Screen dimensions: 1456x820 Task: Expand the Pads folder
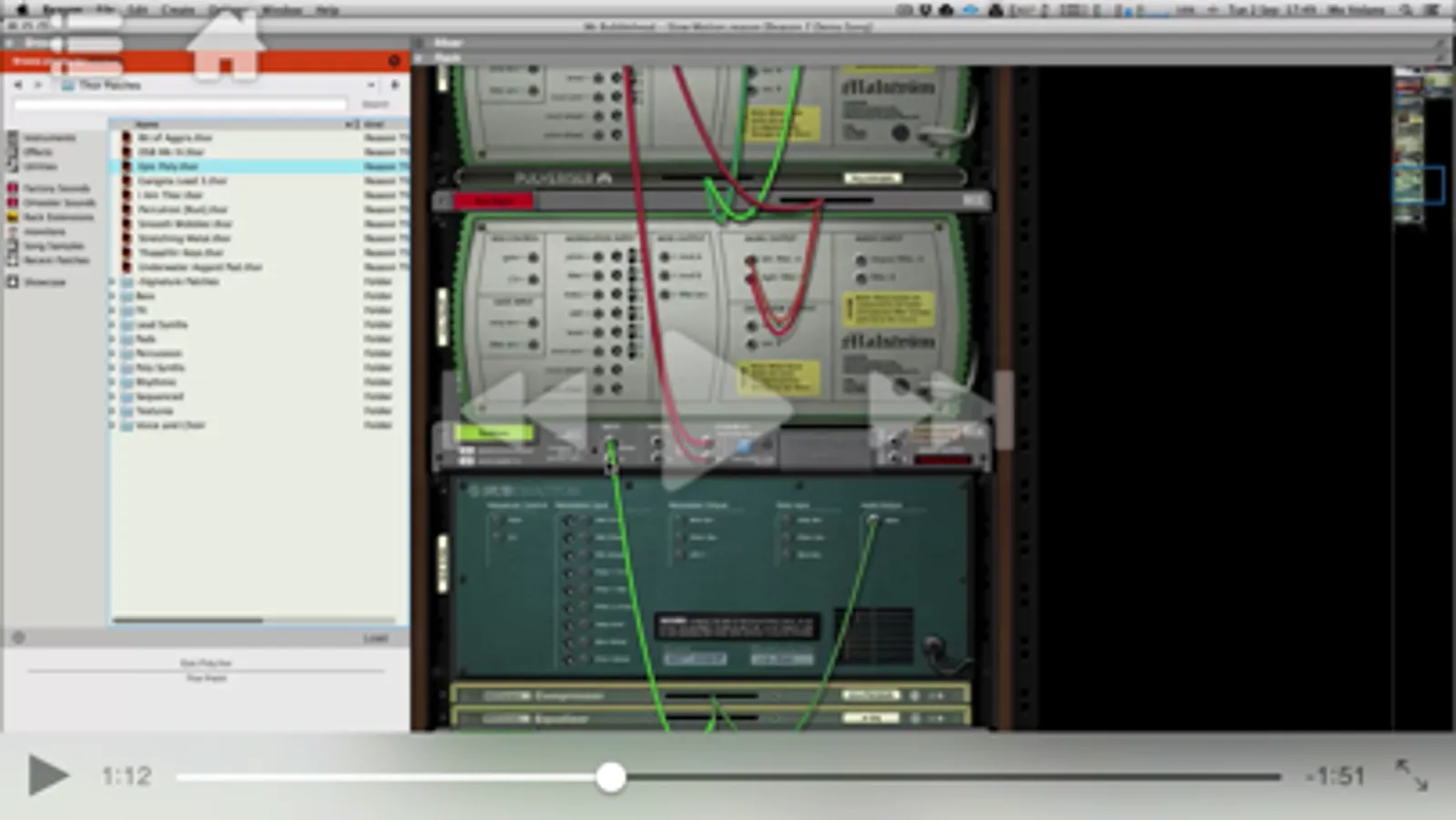pyautogui.click(x=114, y=339)
